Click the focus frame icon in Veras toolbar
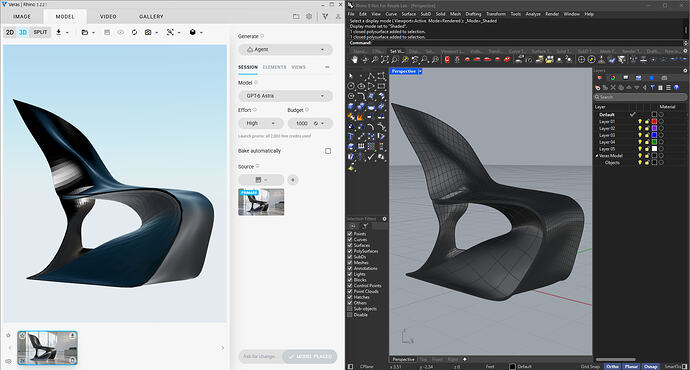This screenshot has height=370, width=690. point(170,33)
